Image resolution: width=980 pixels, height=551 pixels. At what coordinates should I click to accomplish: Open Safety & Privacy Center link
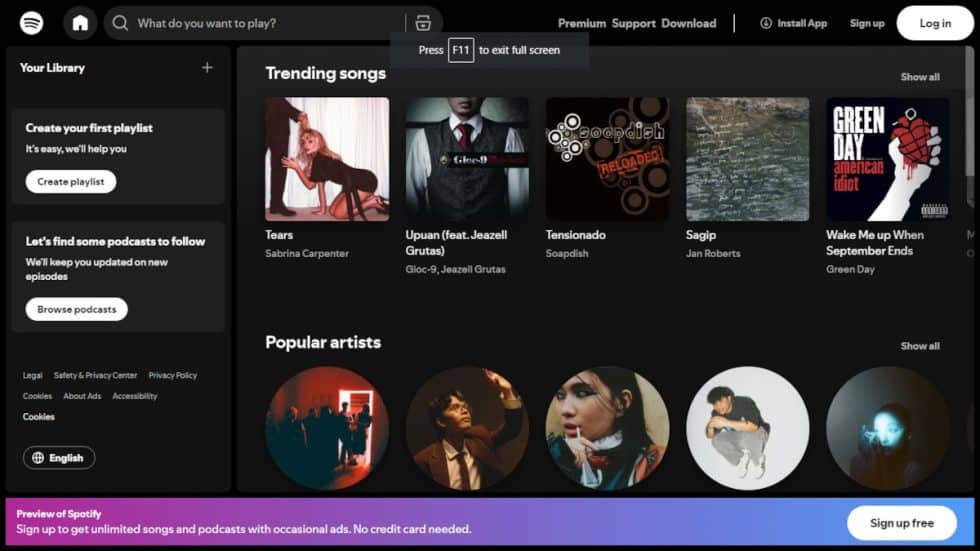click(95, 375)
